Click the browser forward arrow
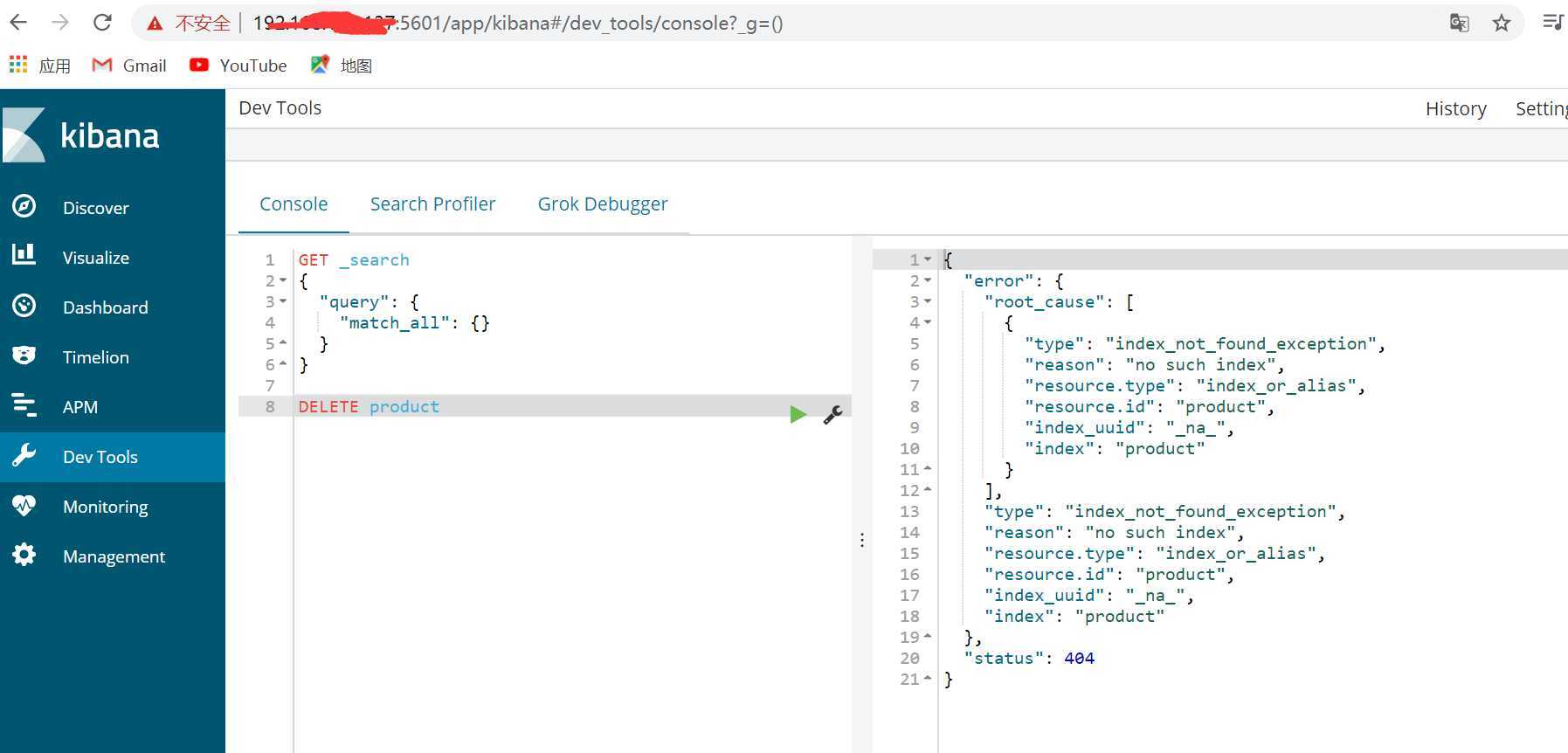The image size is (1568, 753). [x=60, y=23]
